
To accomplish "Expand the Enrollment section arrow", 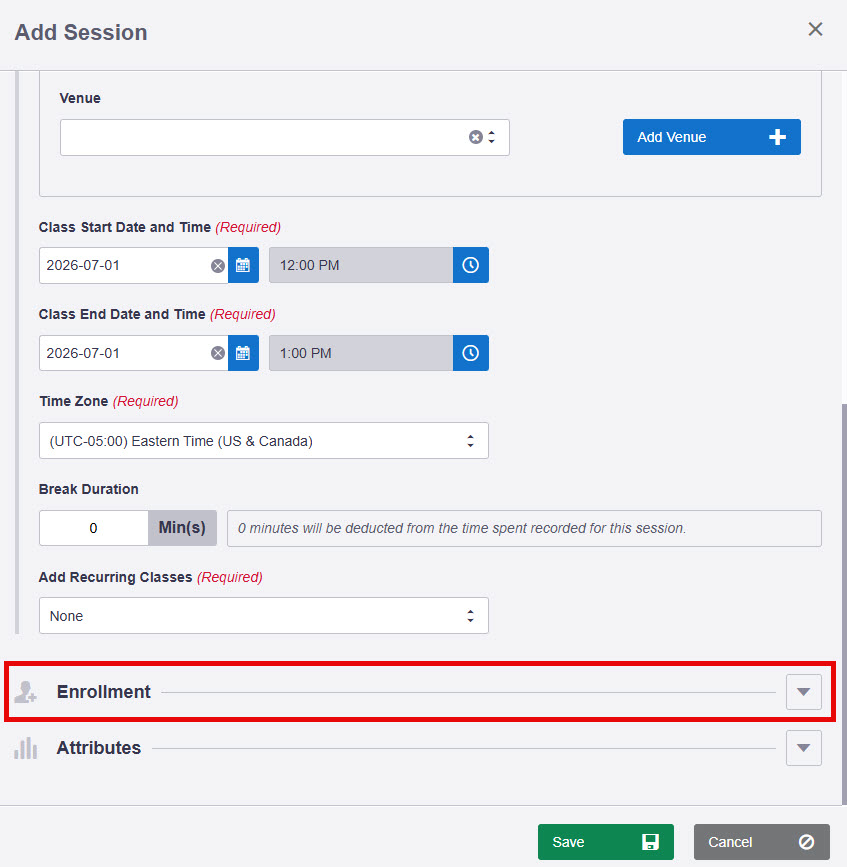I will (804, 692).
